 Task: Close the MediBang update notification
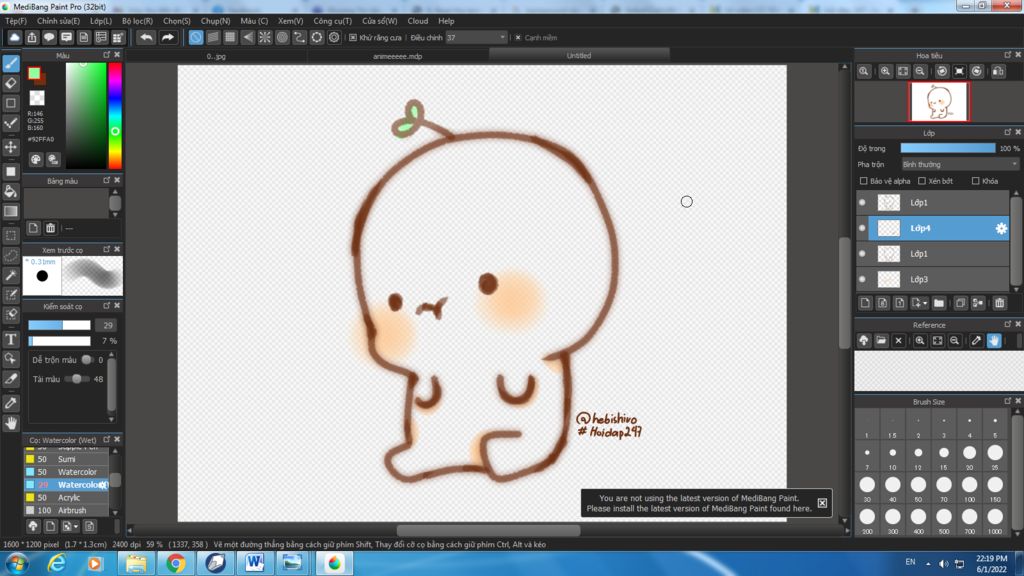point(822,503)
